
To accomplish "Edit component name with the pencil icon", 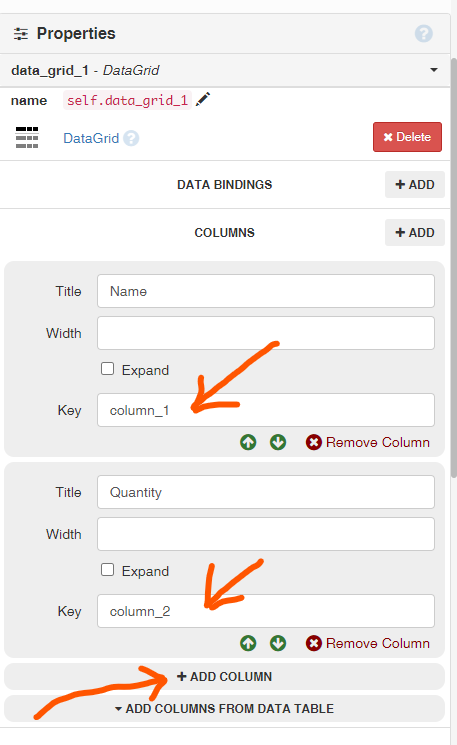I will tap(203, 100).
